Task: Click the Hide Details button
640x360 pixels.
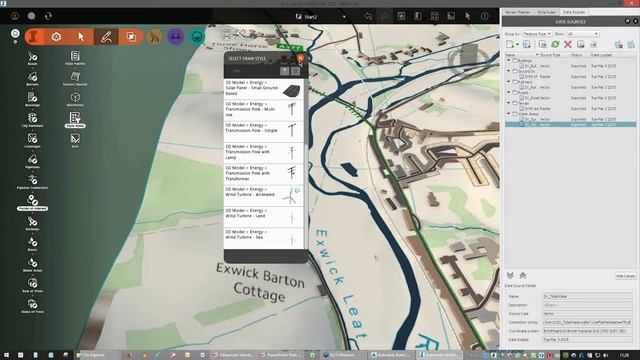Action: tap(625, 276)
